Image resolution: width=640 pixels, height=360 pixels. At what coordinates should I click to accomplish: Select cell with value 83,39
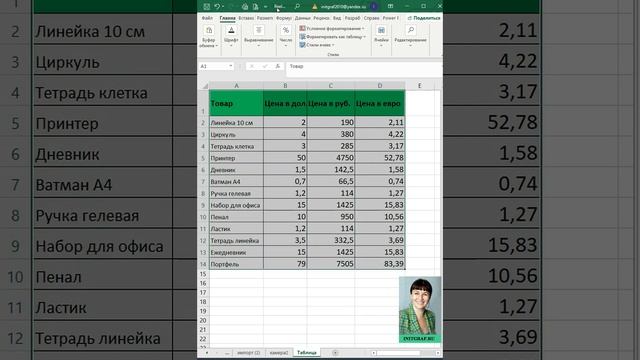[380, 264]
